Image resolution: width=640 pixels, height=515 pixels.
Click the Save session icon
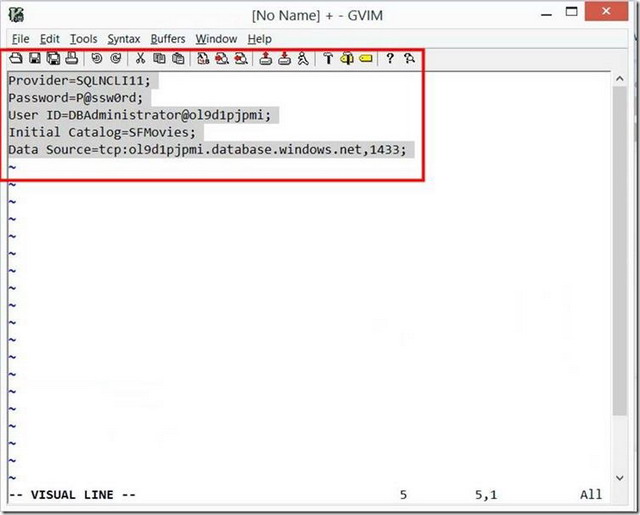284,58
